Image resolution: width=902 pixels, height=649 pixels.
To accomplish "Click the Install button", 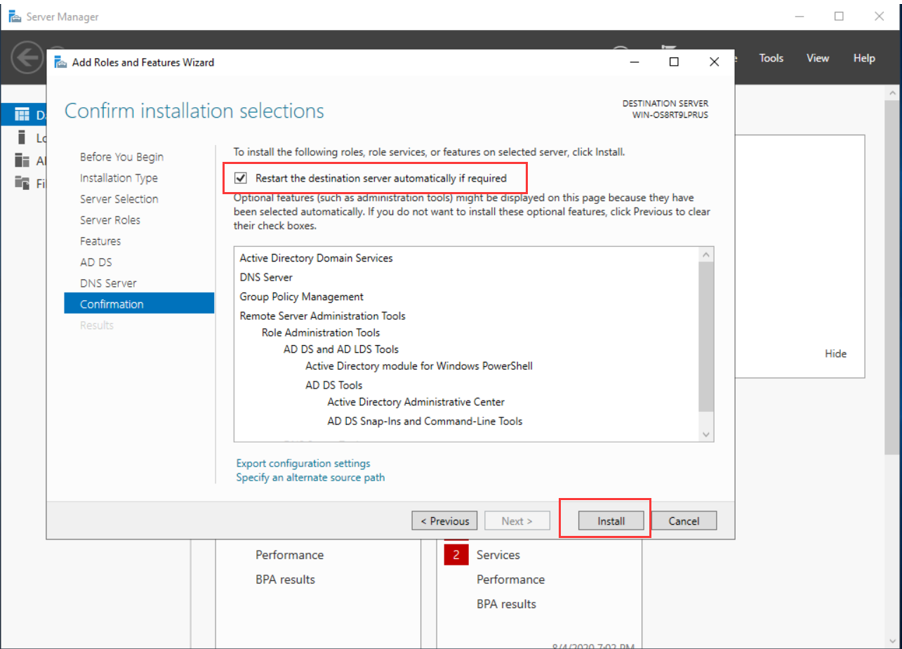I will tap(611, 521).
